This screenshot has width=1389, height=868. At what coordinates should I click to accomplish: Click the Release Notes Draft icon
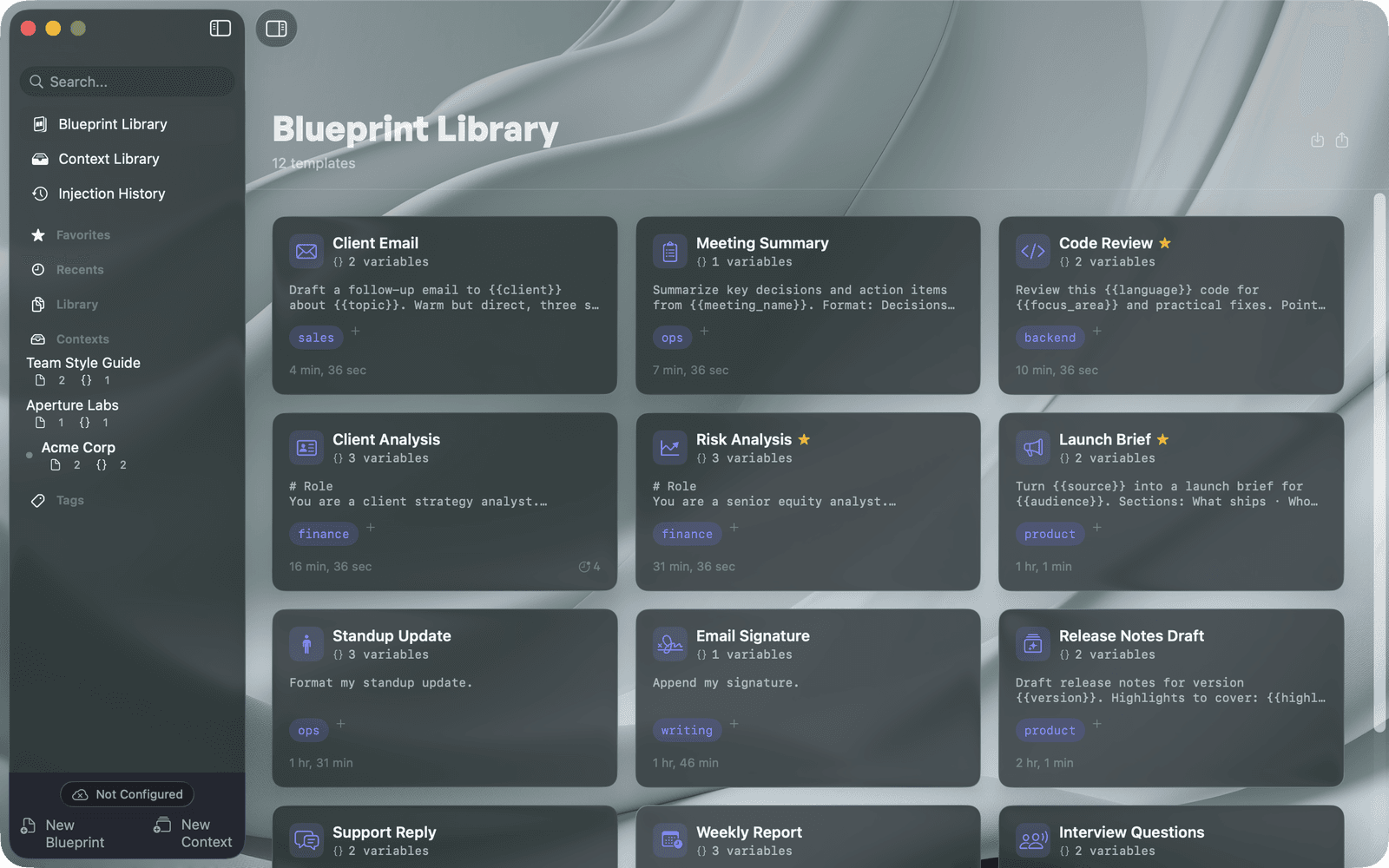coord(1033,644)
